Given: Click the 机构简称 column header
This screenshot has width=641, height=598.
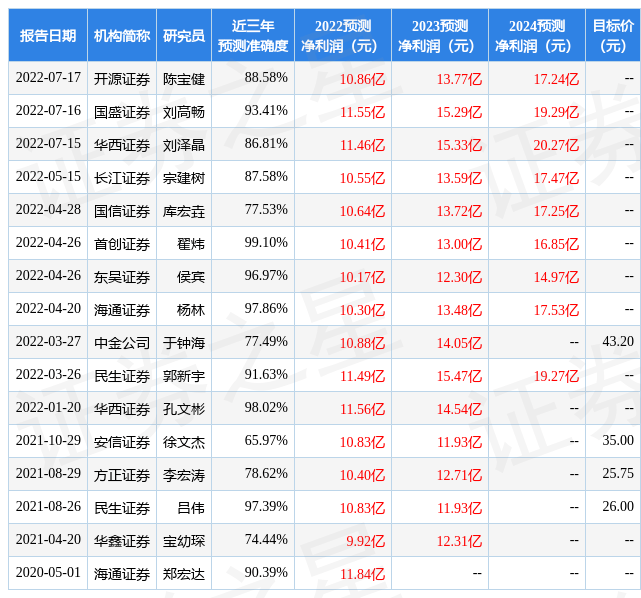Looking at the screenshot, I should [x=122, y=36].
